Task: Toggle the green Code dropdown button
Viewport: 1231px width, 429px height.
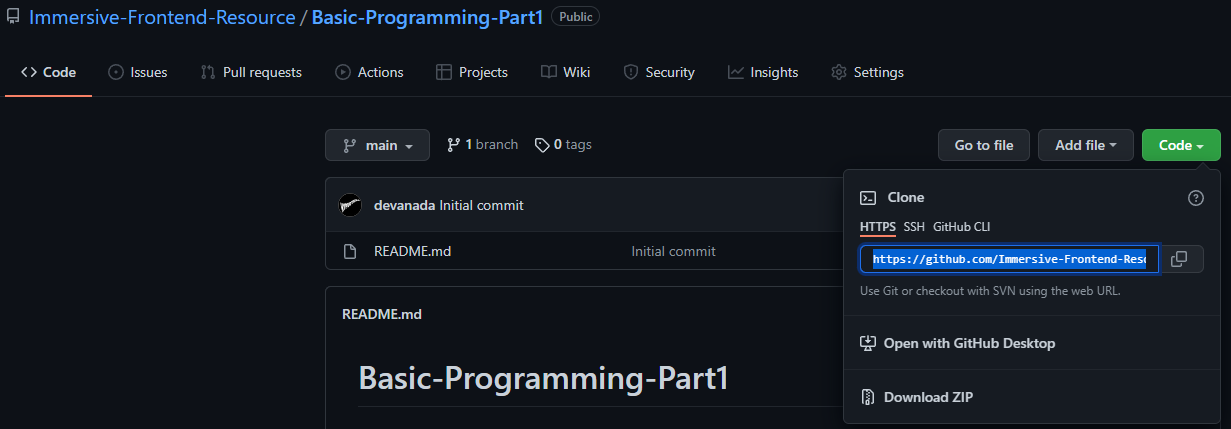Action: click(x=1181, y=145)
